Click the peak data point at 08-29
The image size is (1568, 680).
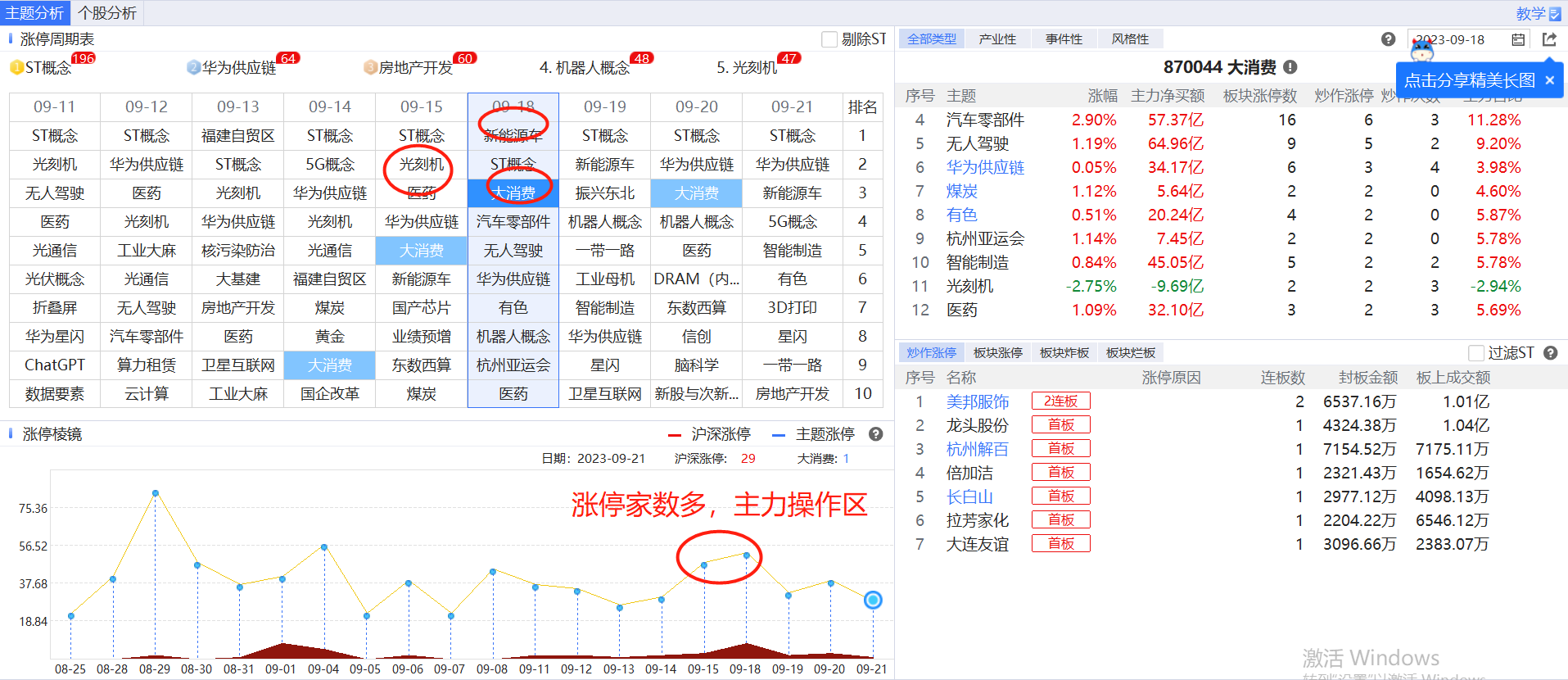(x=156, y=493)
